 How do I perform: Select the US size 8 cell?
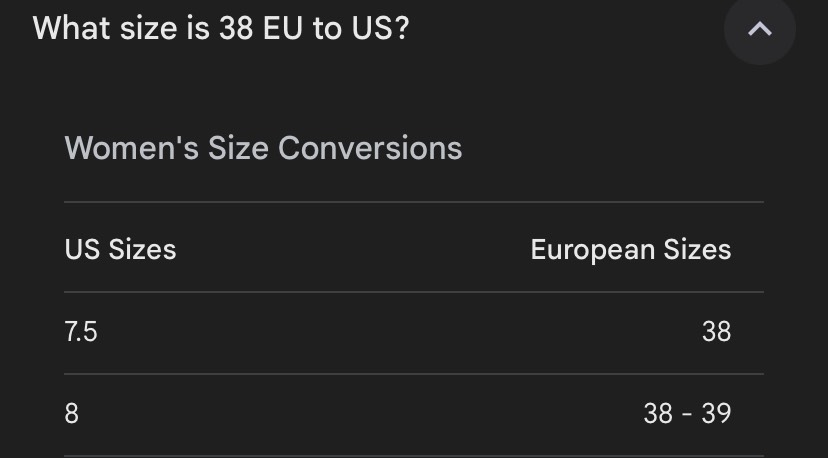click(x=71, y=414)
